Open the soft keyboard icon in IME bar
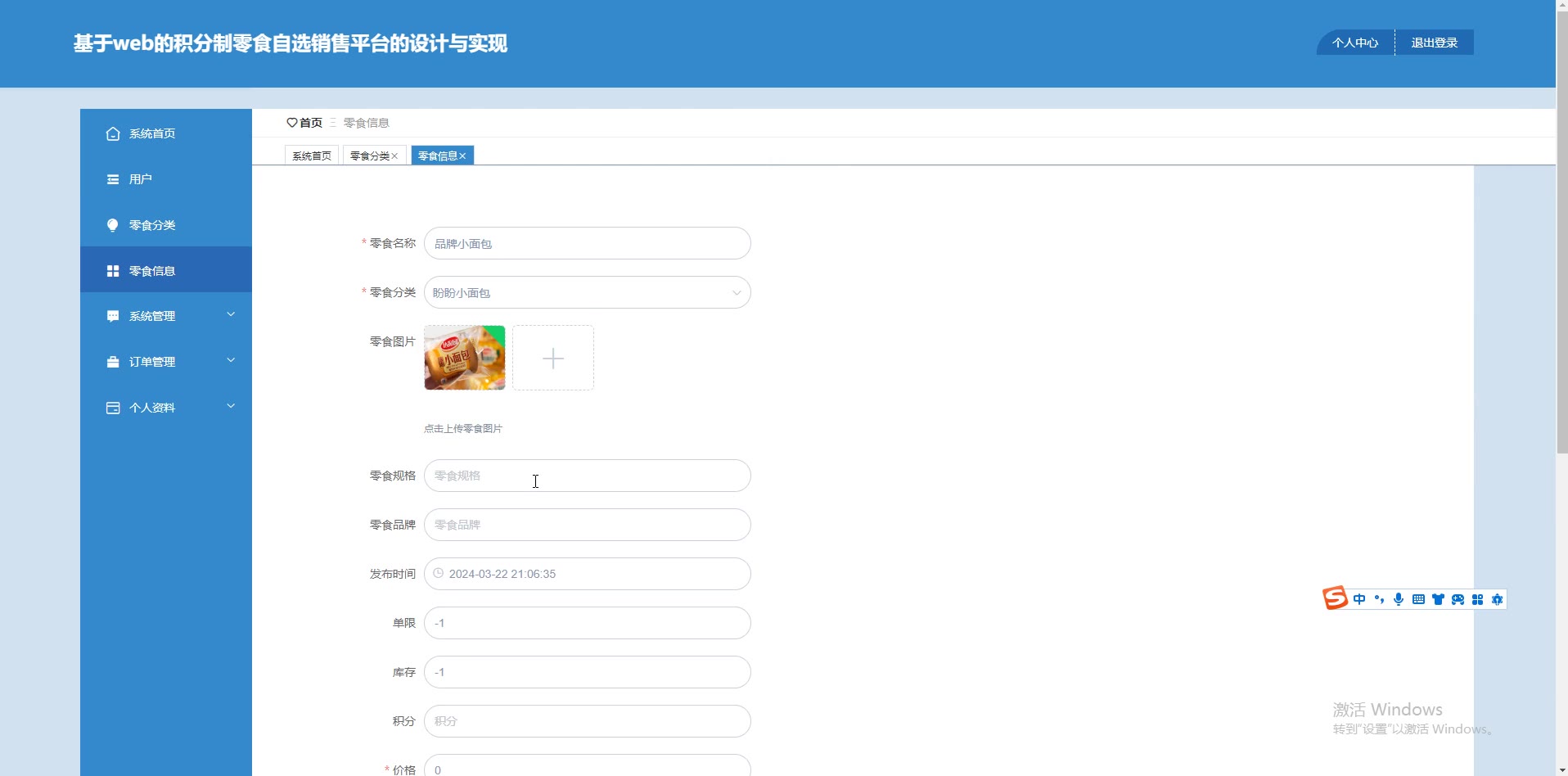This screenshot has width=1568, height=776. tap(1418, 599)
